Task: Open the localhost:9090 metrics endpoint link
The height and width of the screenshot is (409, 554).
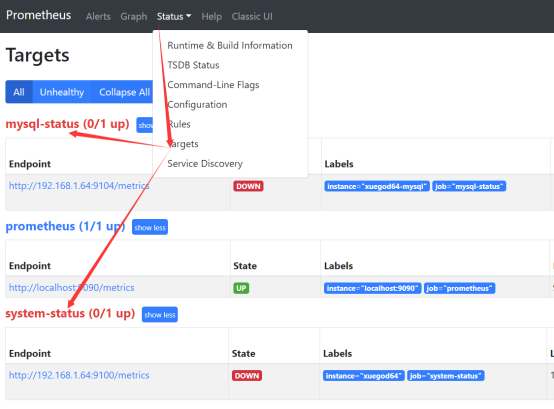Action: tap(71, 288)
